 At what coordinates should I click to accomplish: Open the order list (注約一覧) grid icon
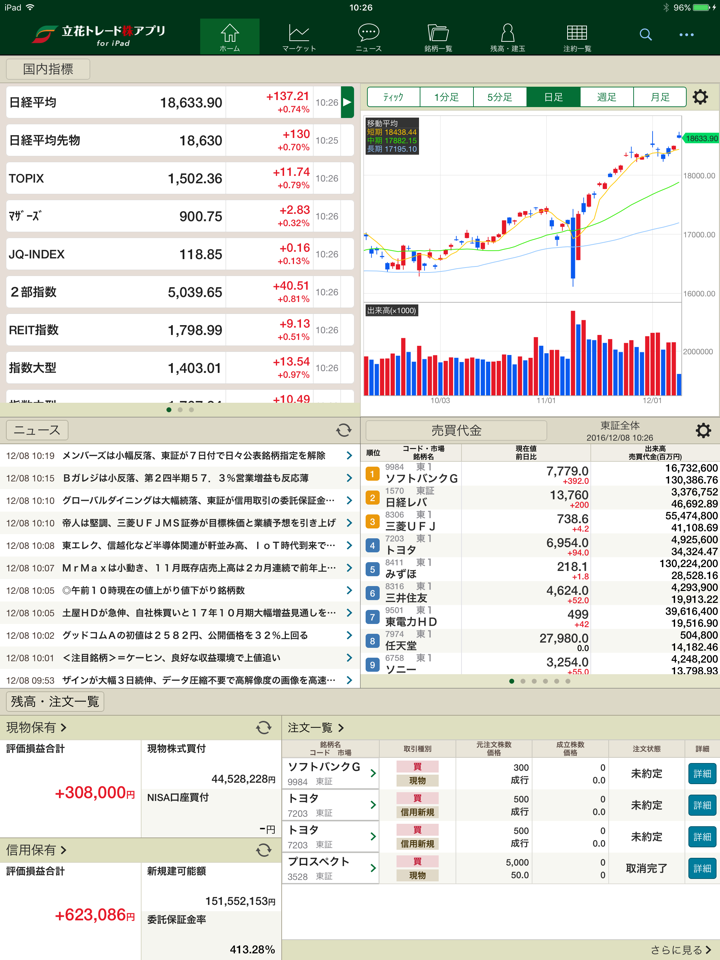tap(577, 37)
